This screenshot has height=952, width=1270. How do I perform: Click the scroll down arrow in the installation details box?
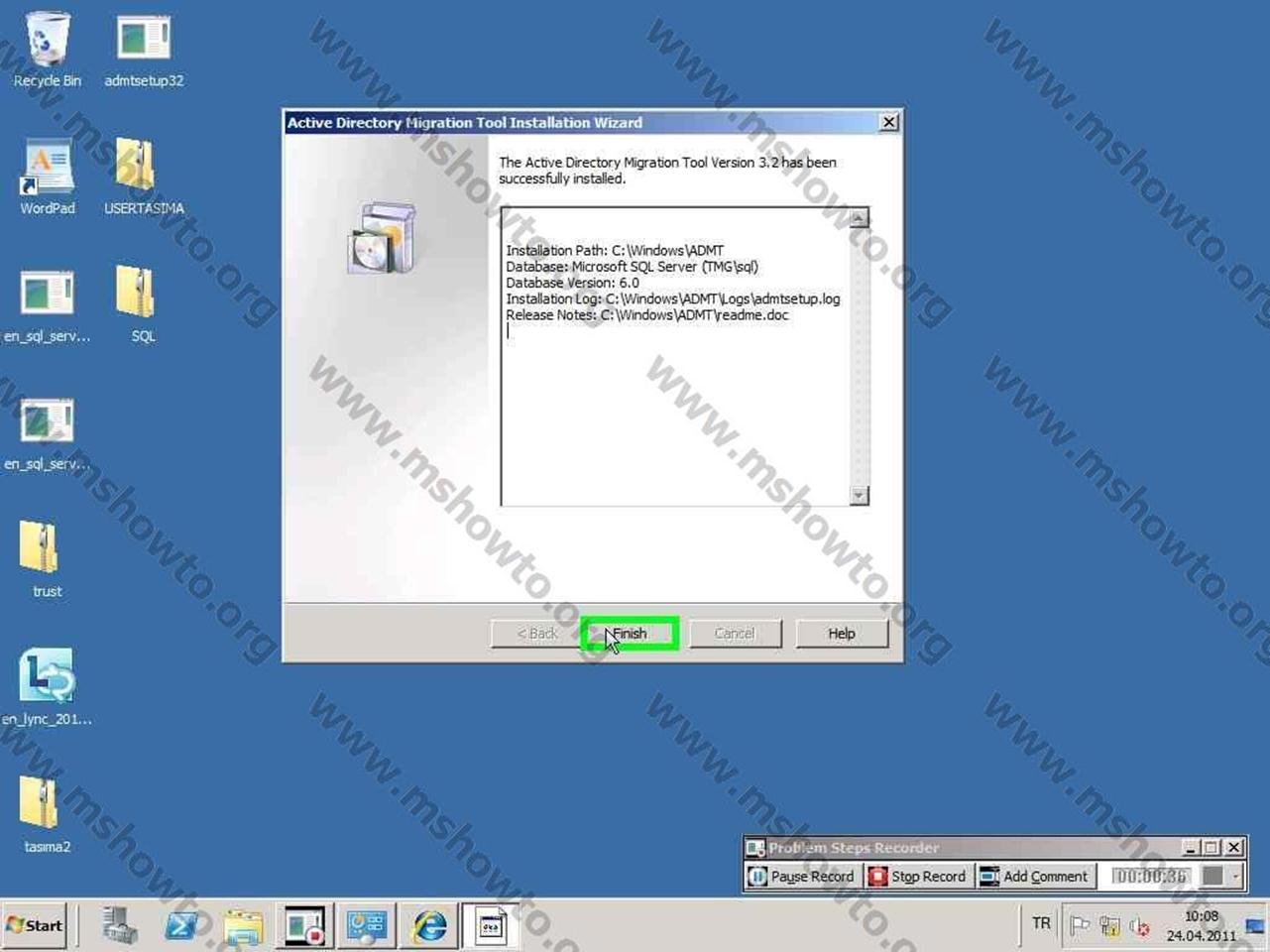click(859, 495)
